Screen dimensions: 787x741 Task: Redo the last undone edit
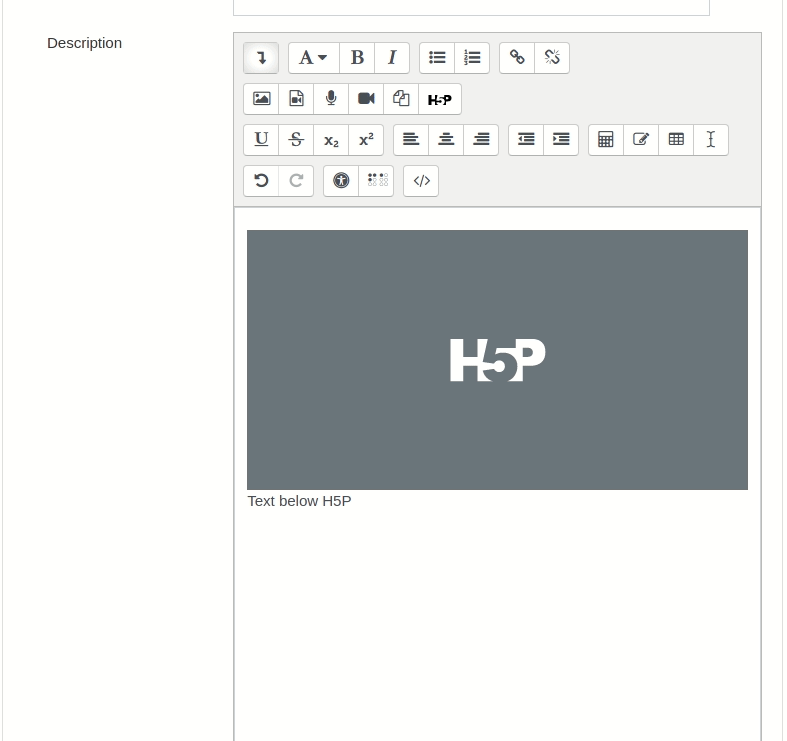pos(296,181)
